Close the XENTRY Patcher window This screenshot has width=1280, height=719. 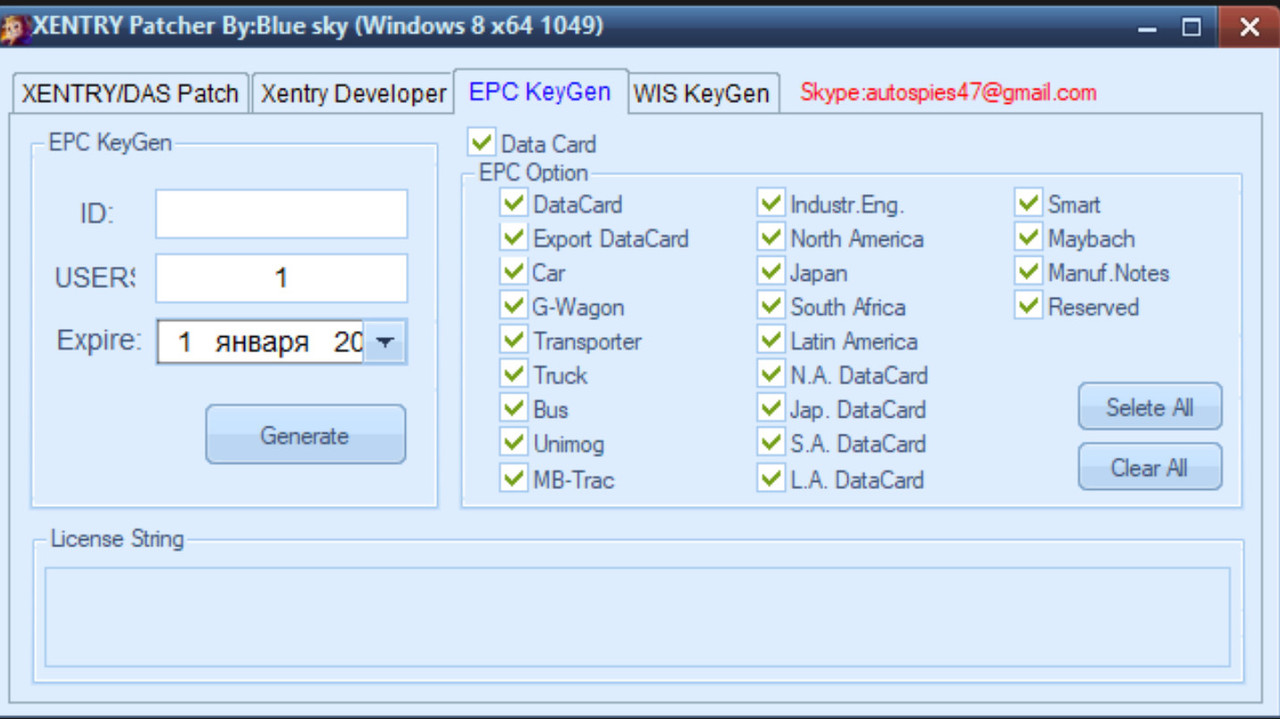[1249, 27]
